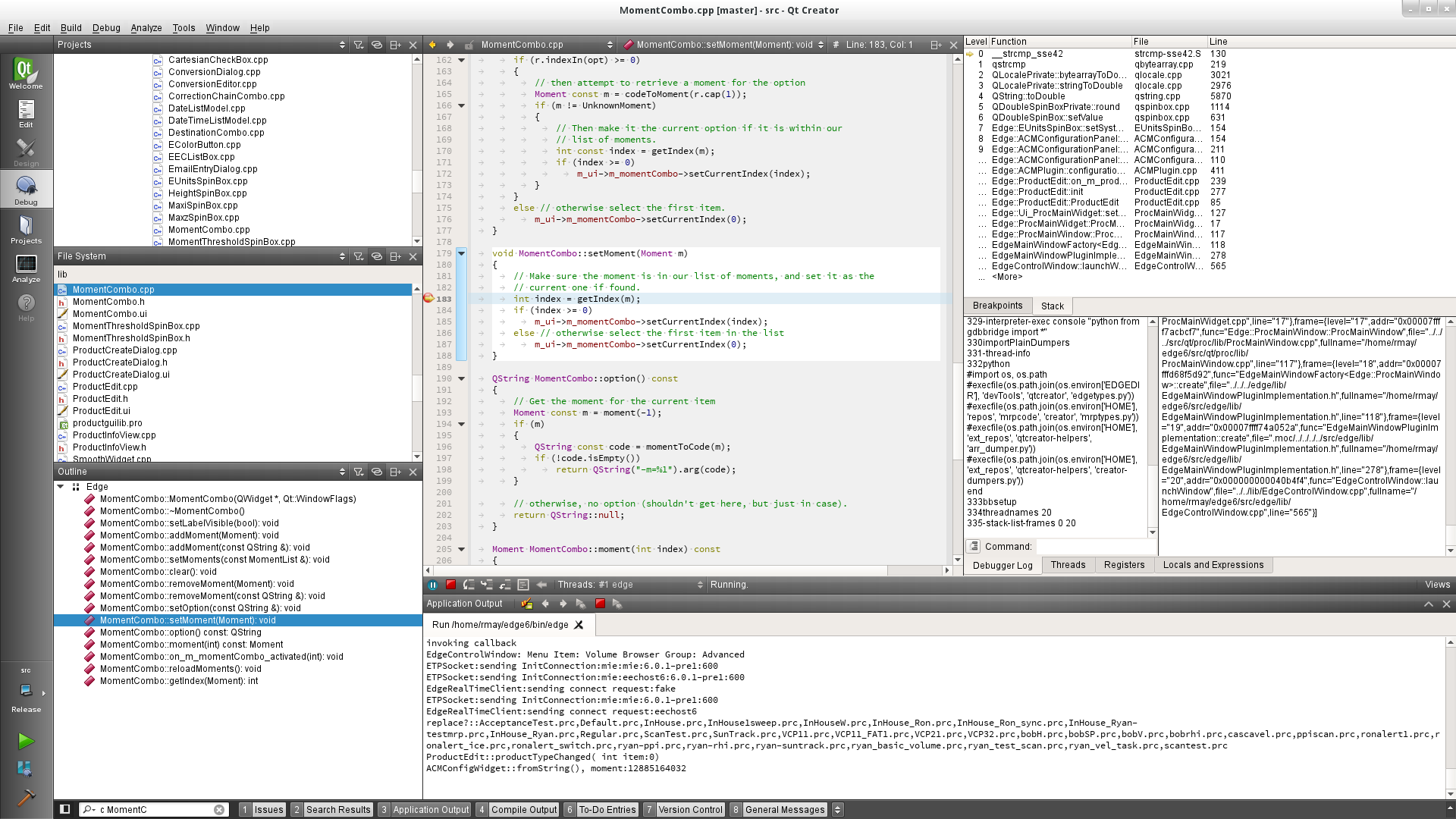This screenshot has height=819, width=1456.
Task: Switch to Projects mode in sidebar
Action: (x=26, y=230)
